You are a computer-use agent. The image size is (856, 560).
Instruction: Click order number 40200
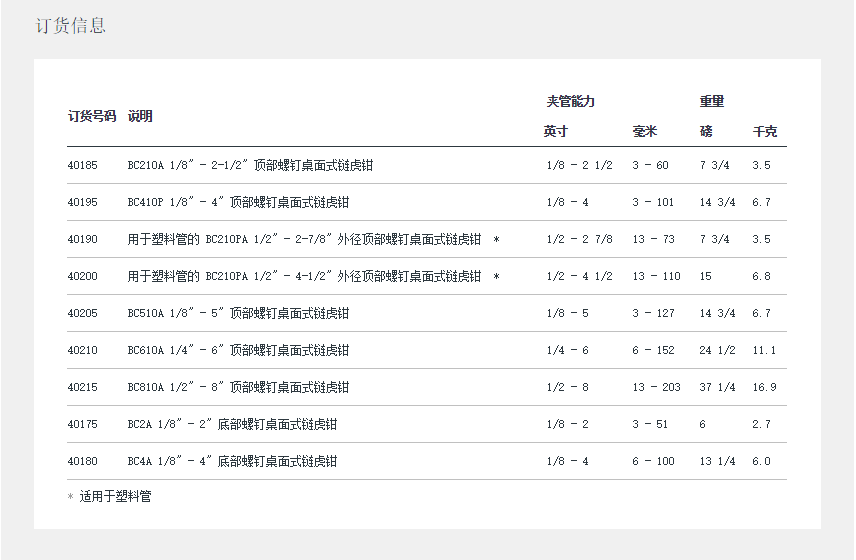pos(83,276)
